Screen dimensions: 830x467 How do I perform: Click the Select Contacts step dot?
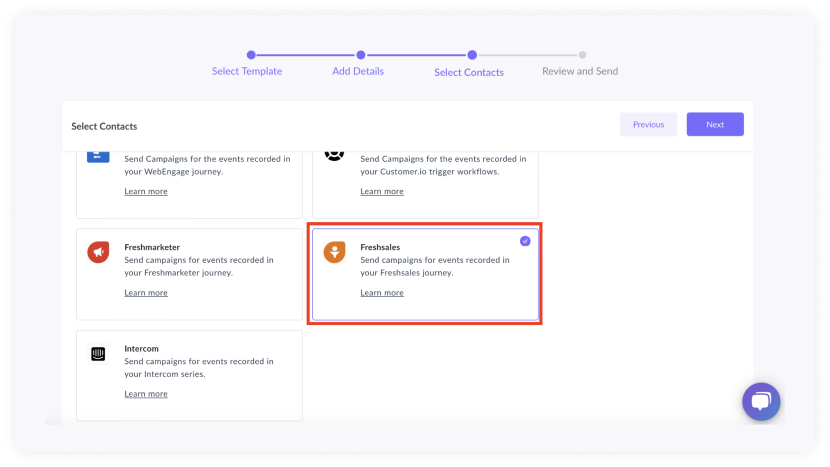[x=472, y=55]
